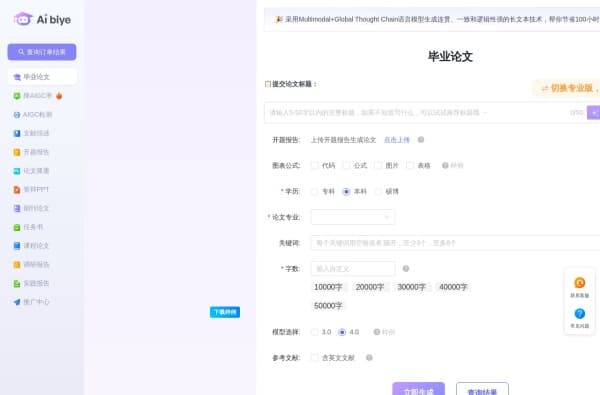600x395 pixels.
Task: Choose model 4.0 radio button
Action: click(342, 332)
